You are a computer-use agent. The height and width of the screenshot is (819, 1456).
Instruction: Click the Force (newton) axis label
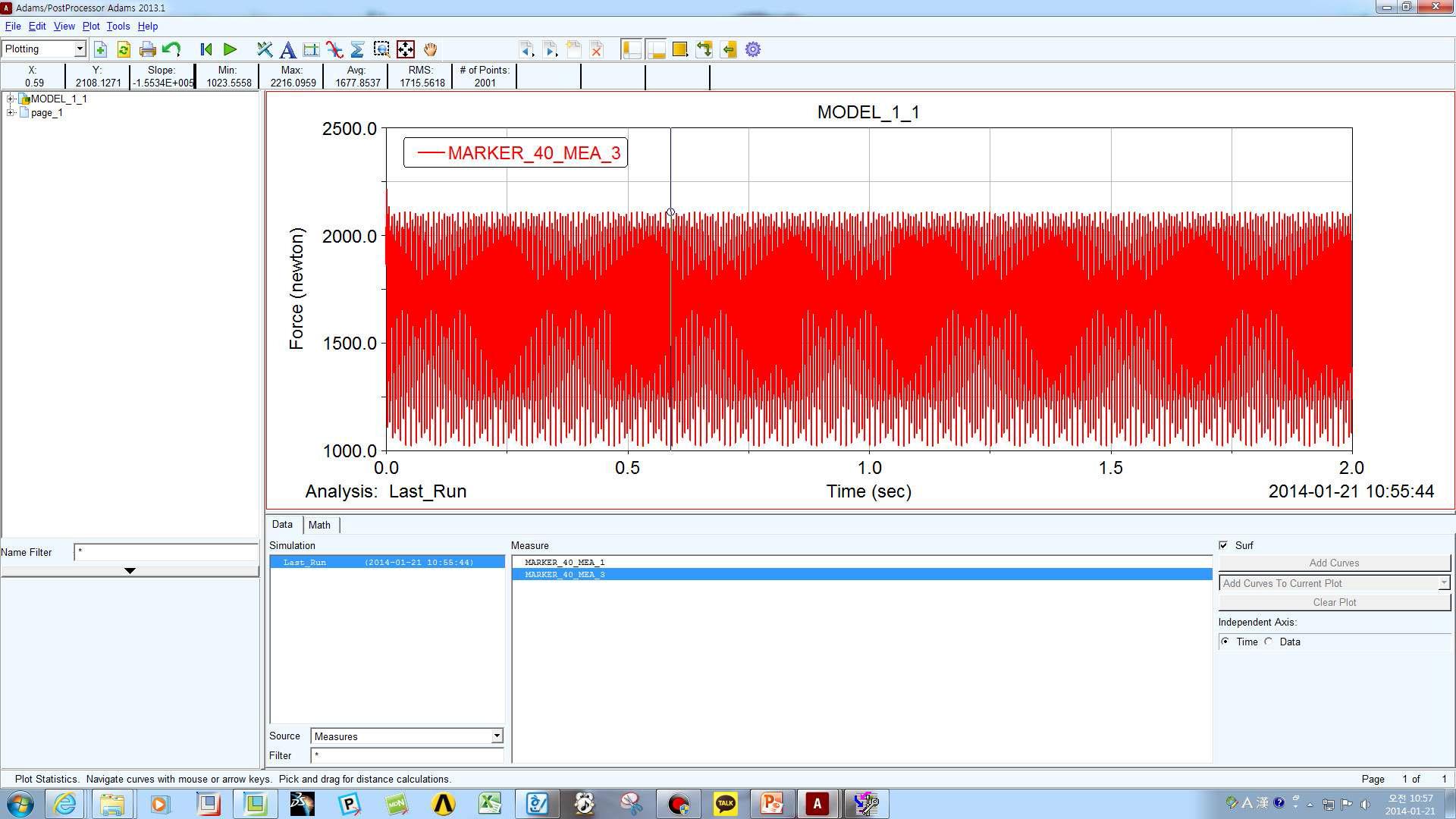(296, 288)
